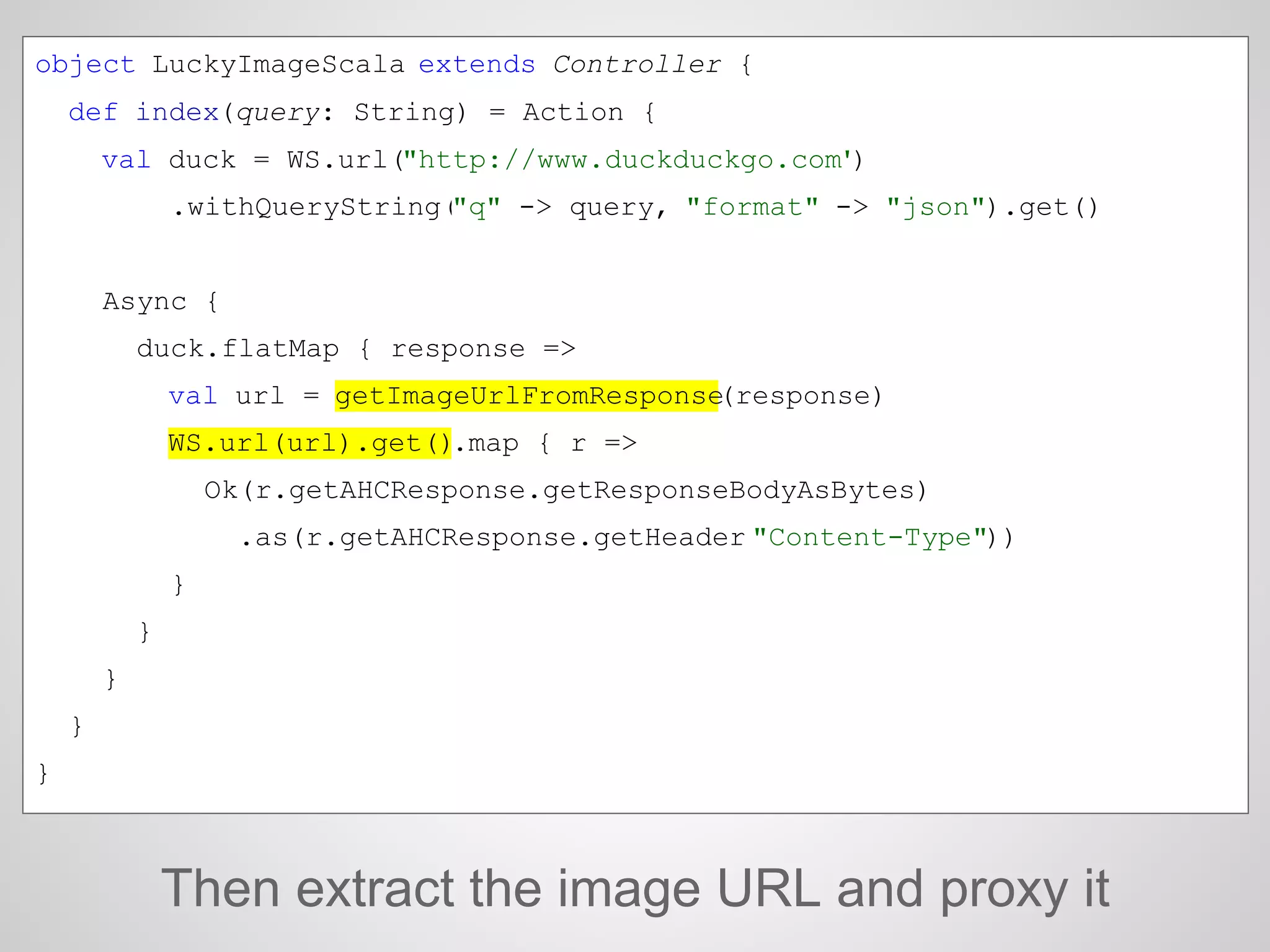Click the slide caption 'Then extract the image URL'
This screenshot has height=952, width=1270.
coord(634,889)
